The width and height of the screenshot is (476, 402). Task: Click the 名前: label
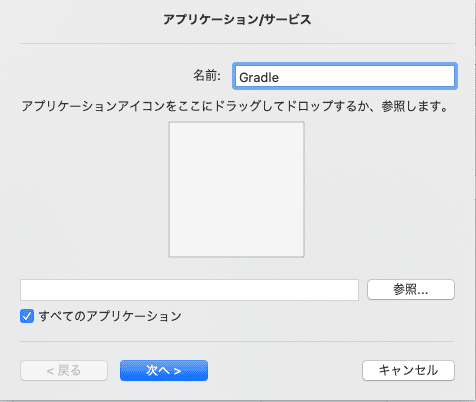(x=207, y=76)
